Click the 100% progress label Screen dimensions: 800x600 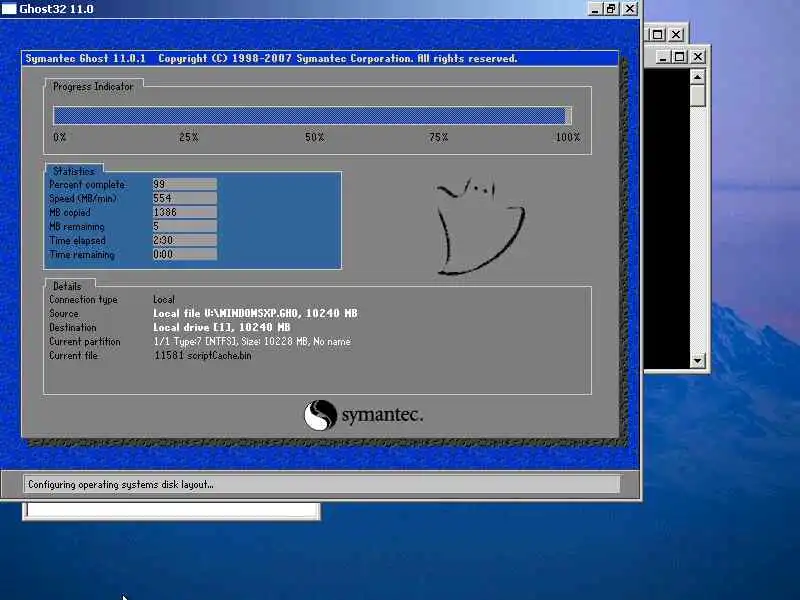568,137
